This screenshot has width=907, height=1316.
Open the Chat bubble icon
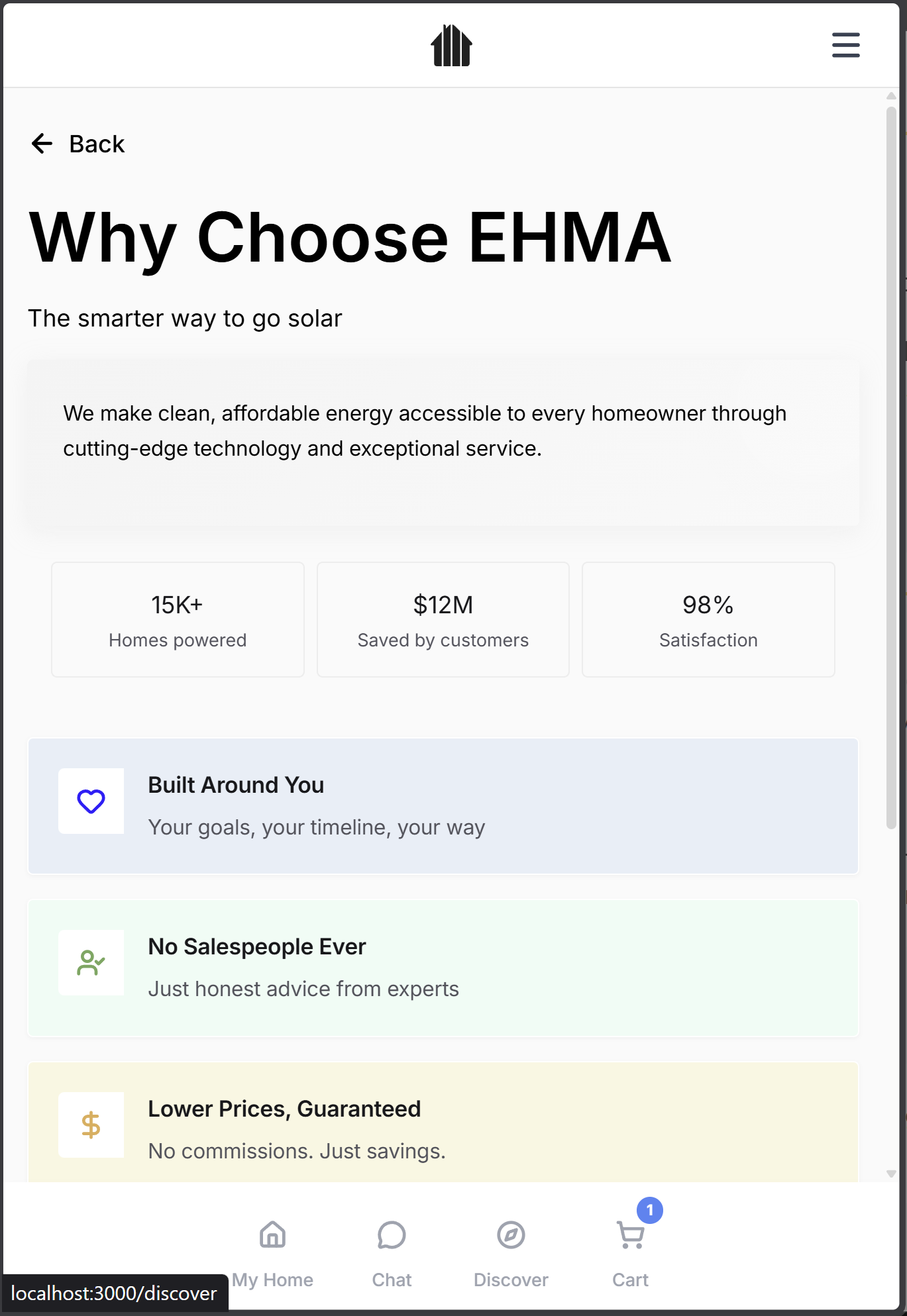(392, 1235)
